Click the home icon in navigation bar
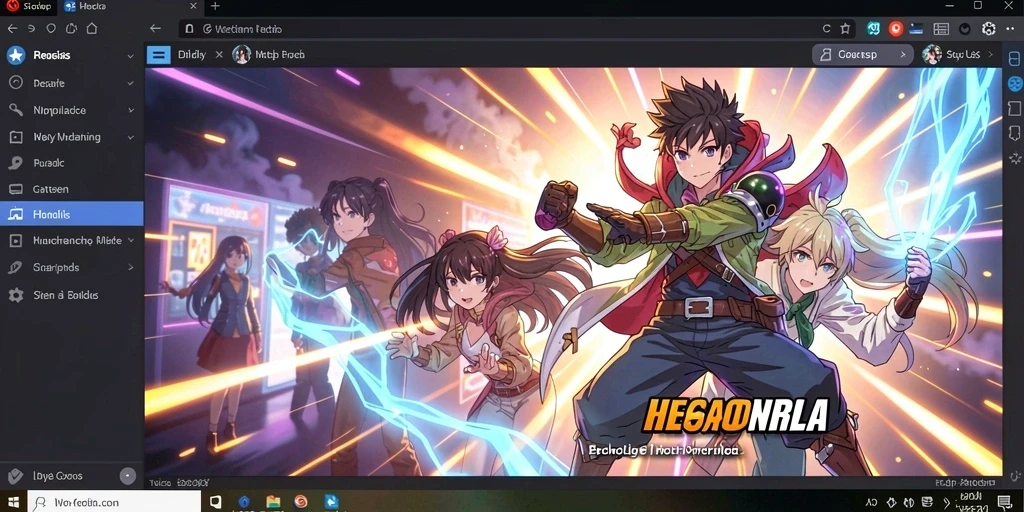Image resolution: width=1024 pixels, height=512 pixels. (x=91, y=29)
